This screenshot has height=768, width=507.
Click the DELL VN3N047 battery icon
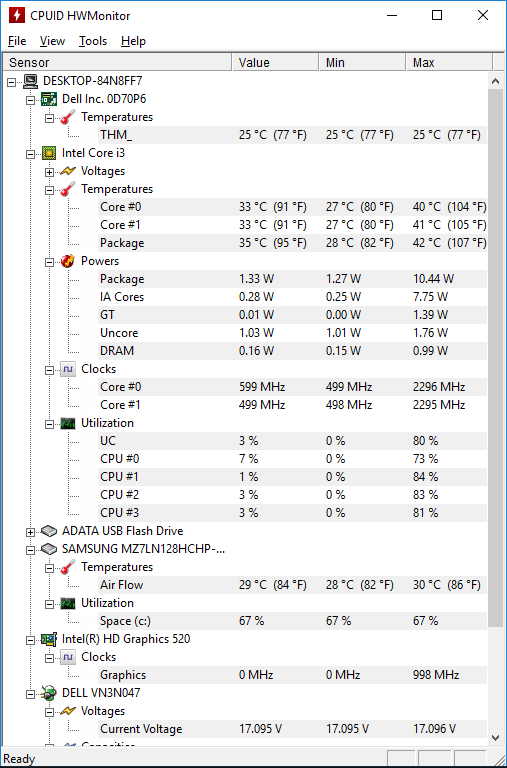(x=49, y=693)
